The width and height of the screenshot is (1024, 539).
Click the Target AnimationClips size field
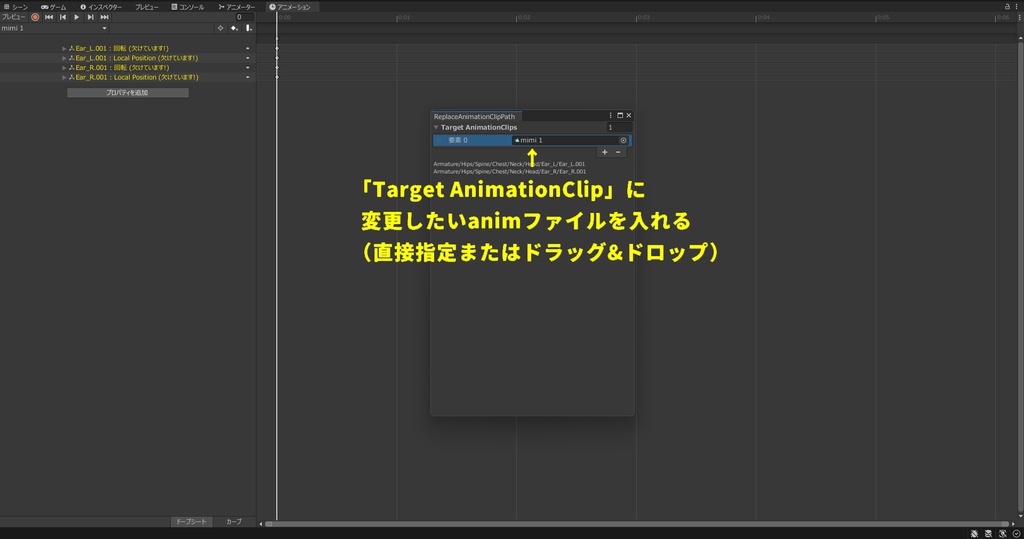[x=618, y=127]
